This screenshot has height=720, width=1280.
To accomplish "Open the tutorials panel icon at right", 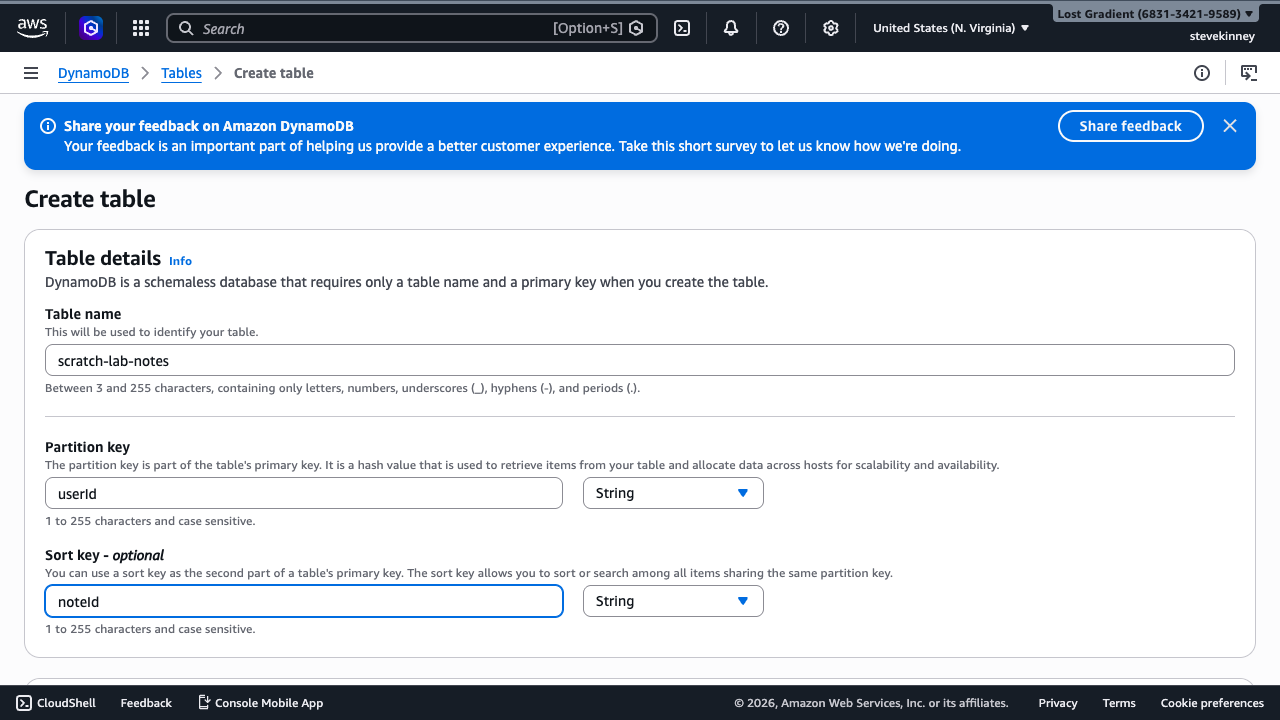I will pos(1249,73).
